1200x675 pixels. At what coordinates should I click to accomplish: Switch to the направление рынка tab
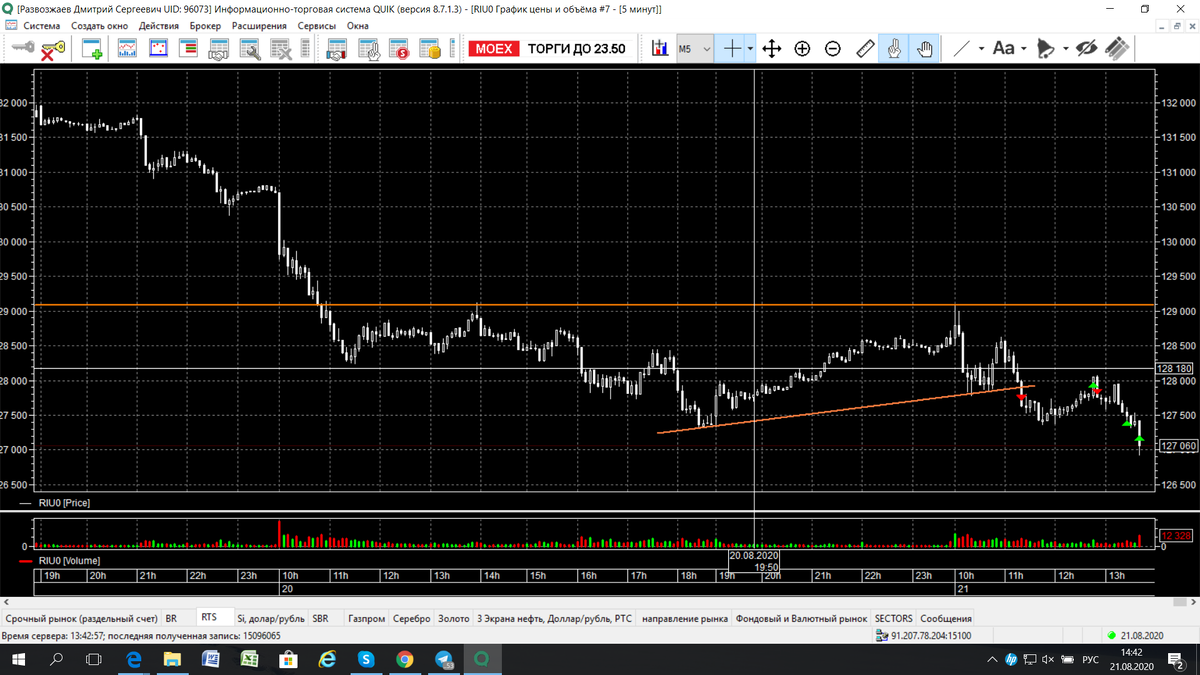click(685, 619)
